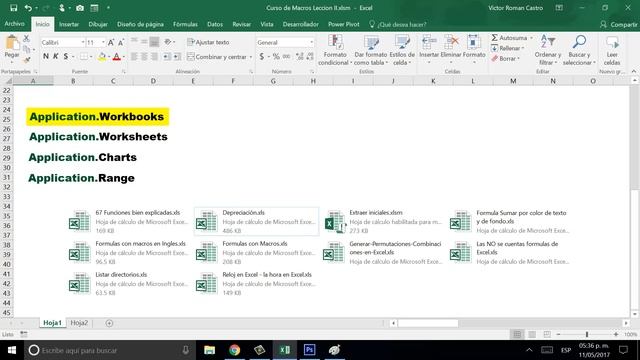Open Windows Start menu
Screen dimensions: 640x360
click(12, 350)
